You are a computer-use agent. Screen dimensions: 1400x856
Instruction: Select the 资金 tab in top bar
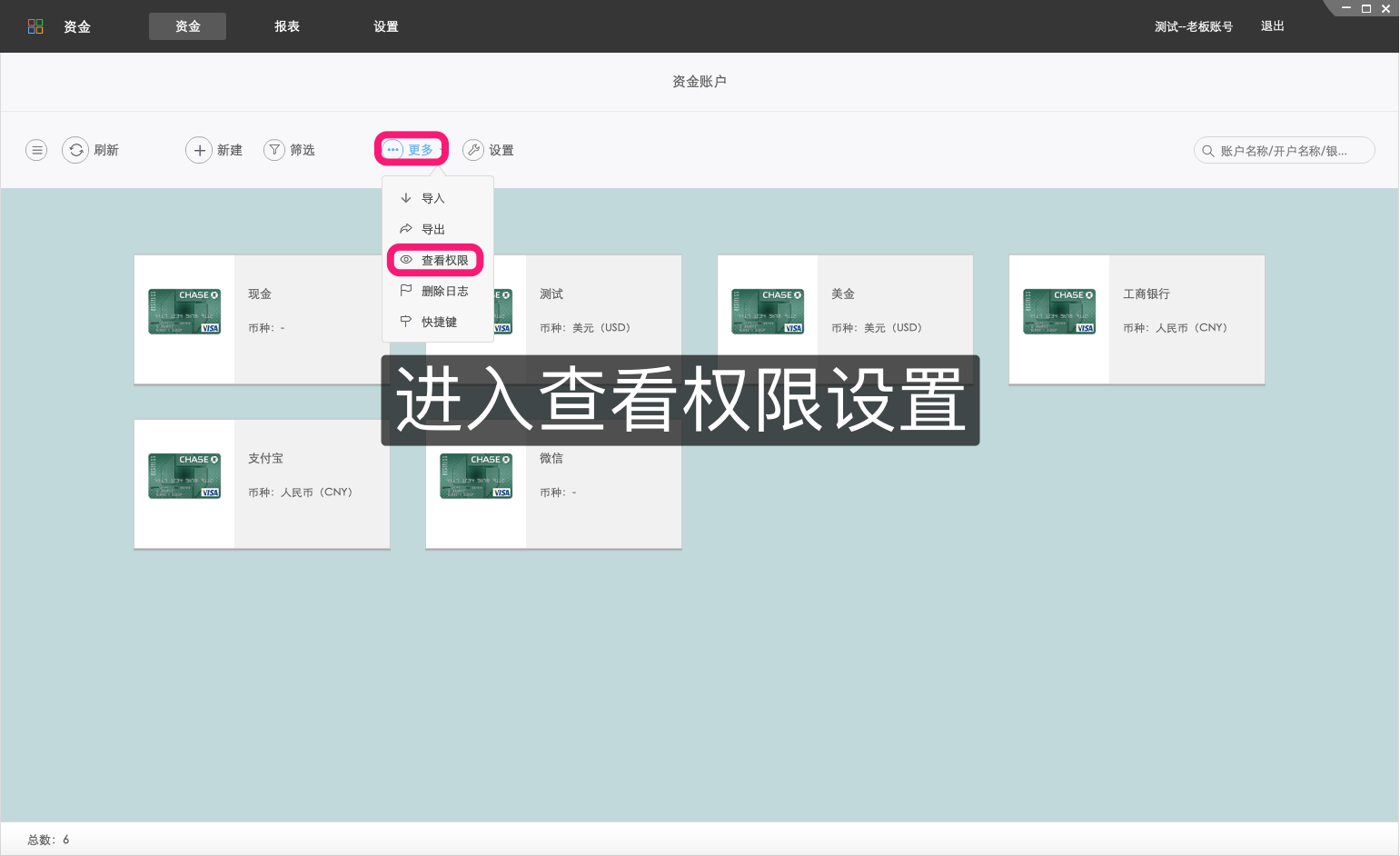coord(188,26)
